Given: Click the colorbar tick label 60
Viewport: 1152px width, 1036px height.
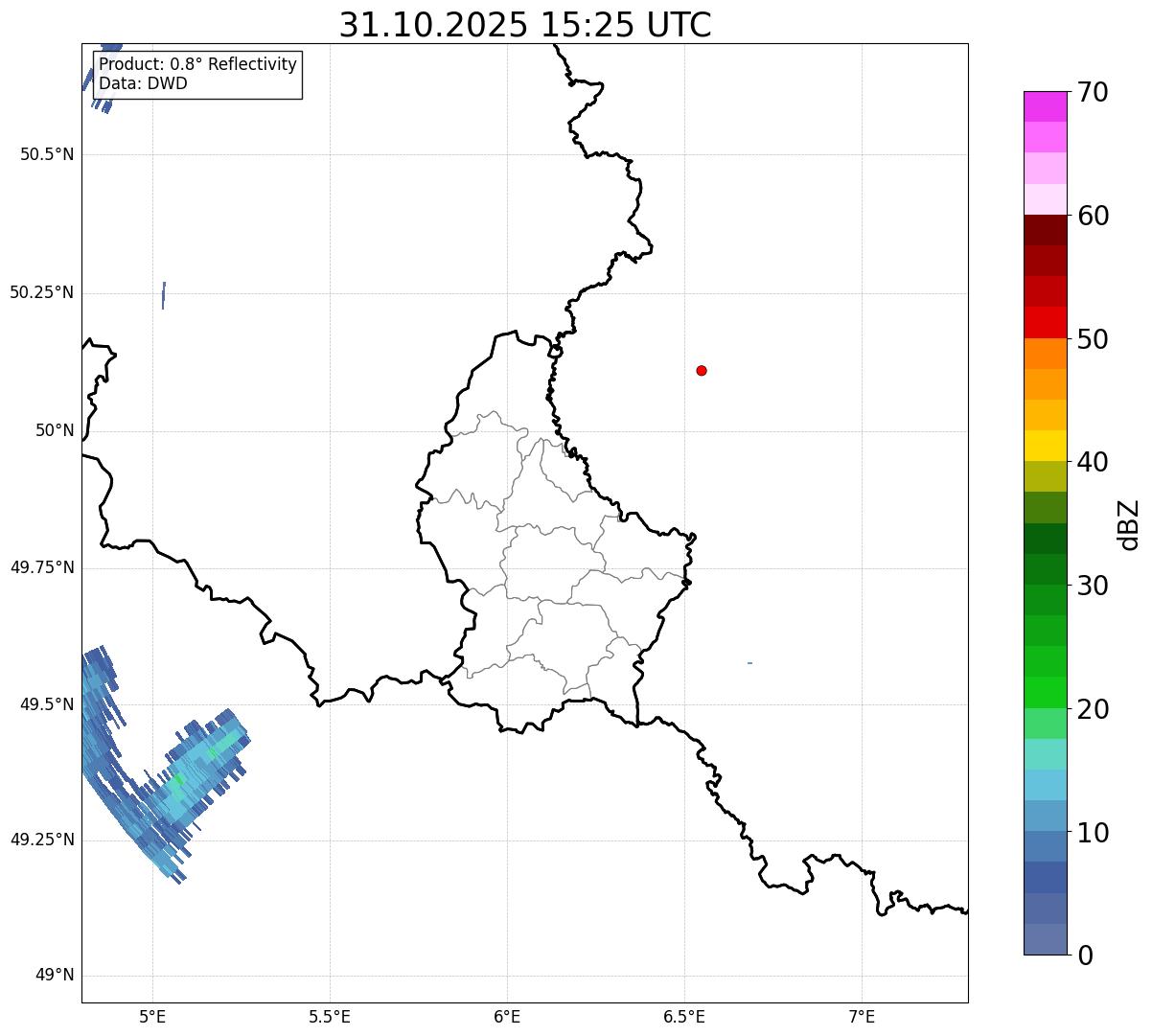Looking at the screenshot, I should click(x=1093, y=216).
